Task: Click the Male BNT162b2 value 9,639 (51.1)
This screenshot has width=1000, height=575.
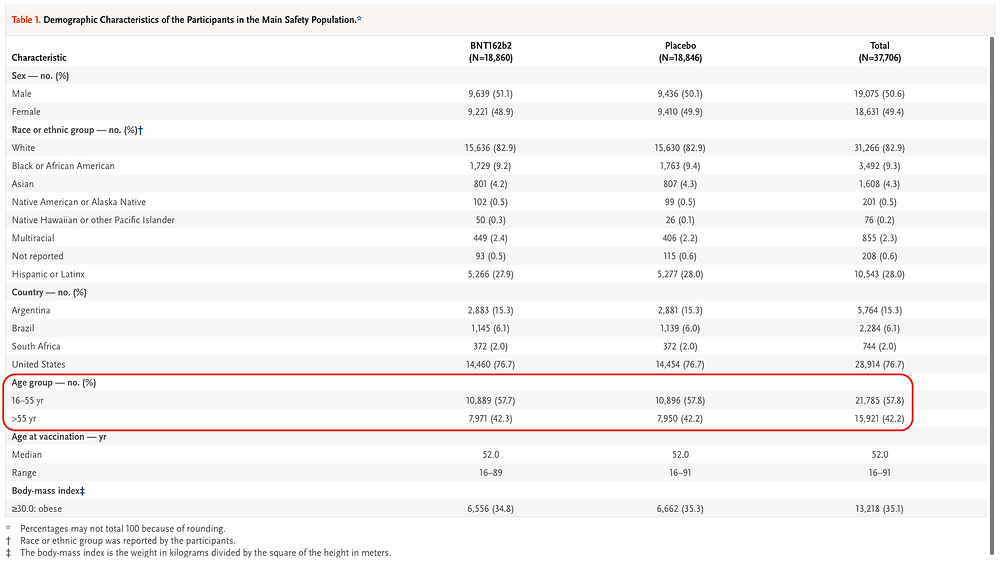Action: (490, 94)
